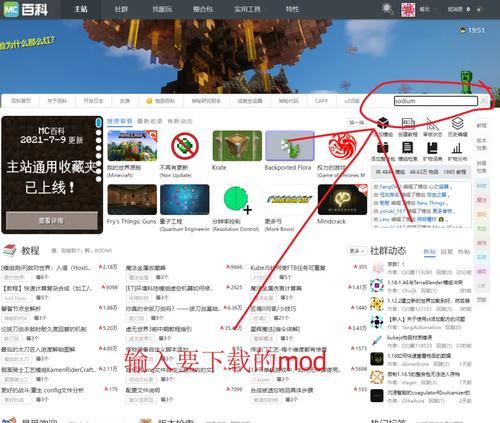The height and width of the screenshot is (423, 500).
Task: Select the last carousel dot on banner
Action: click(98, 179)
